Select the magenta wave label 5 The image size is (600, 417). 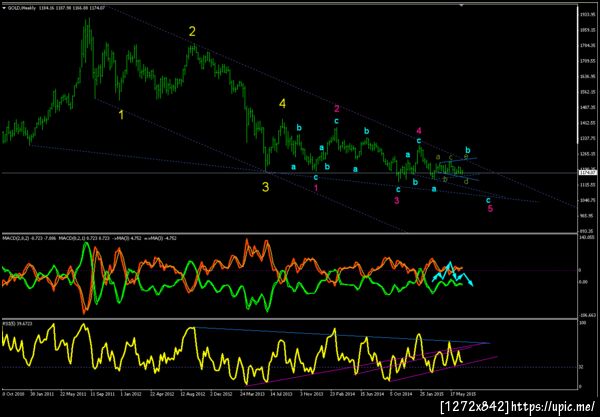tap(490, 209)
